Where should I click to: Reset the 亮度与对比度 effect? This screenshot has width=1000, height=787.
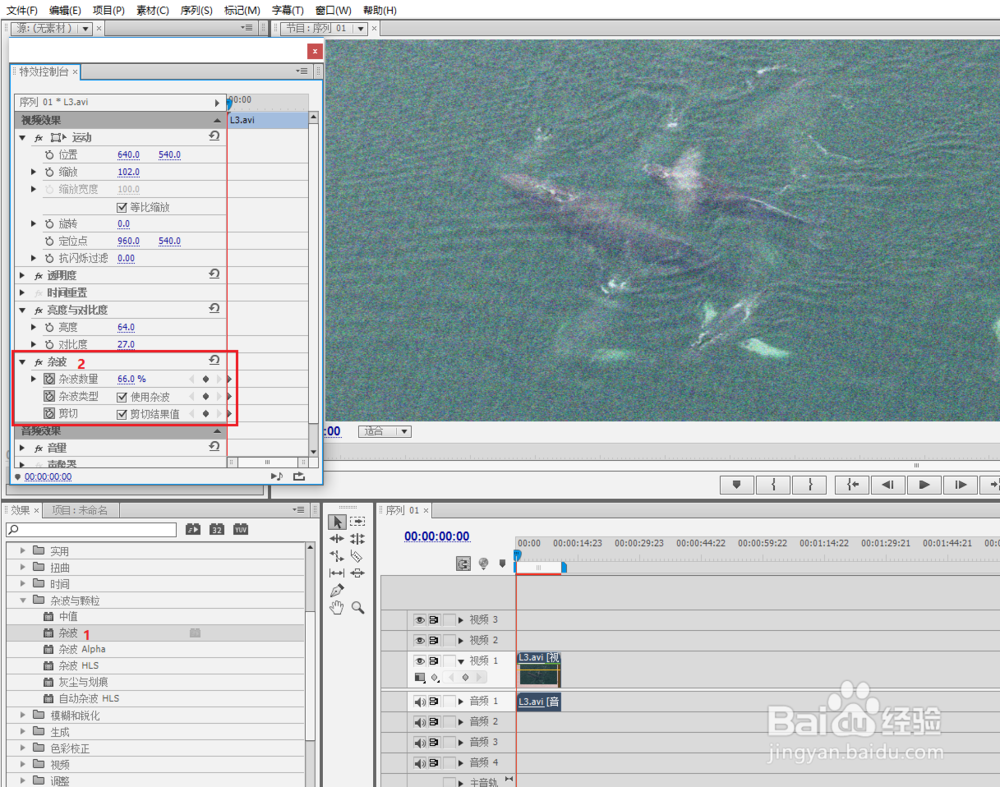214,309
